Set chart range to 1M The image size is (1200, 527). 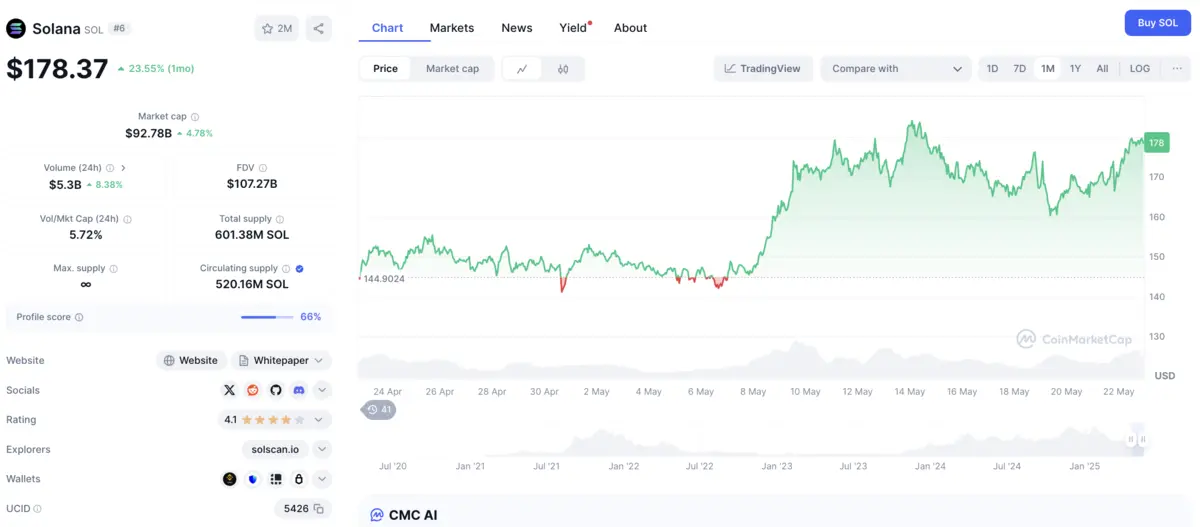pyautogui.click(x=1048, y=69)
